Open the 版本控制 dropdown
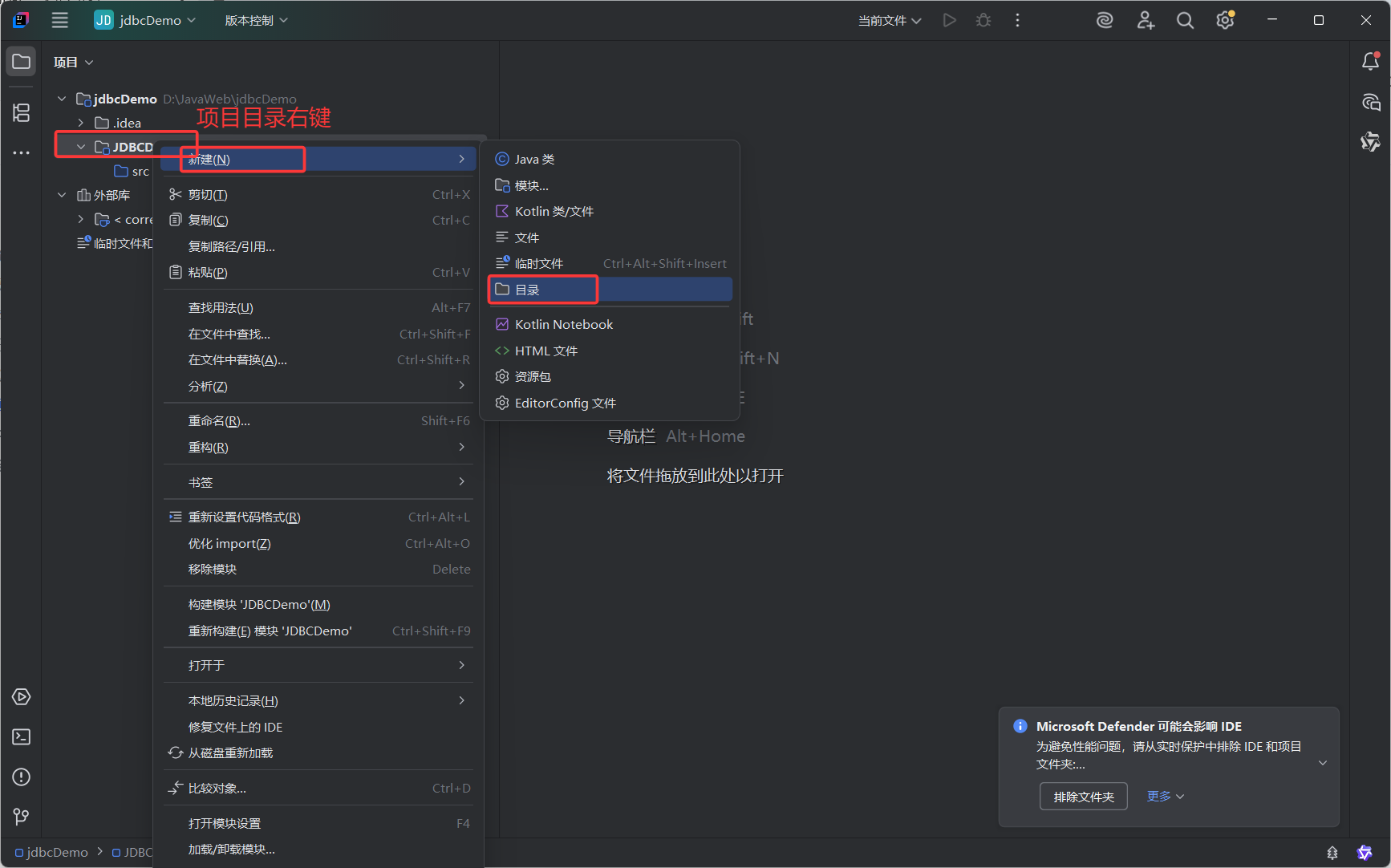 pyautogui.click(x=256, y=20)
